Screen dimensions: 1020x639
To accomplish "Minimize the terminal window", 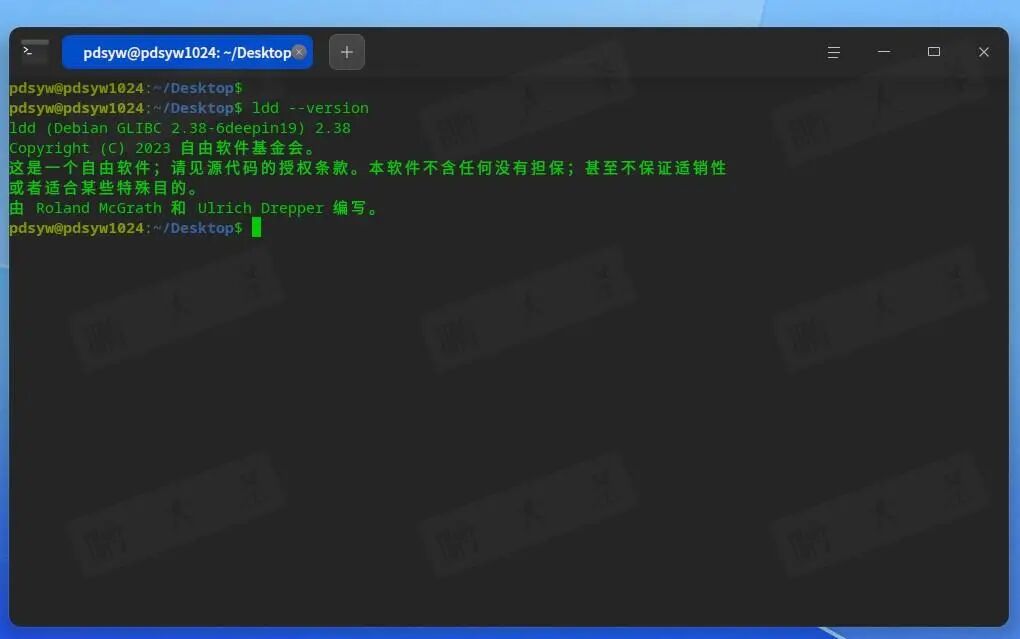I will pos(883,52).
